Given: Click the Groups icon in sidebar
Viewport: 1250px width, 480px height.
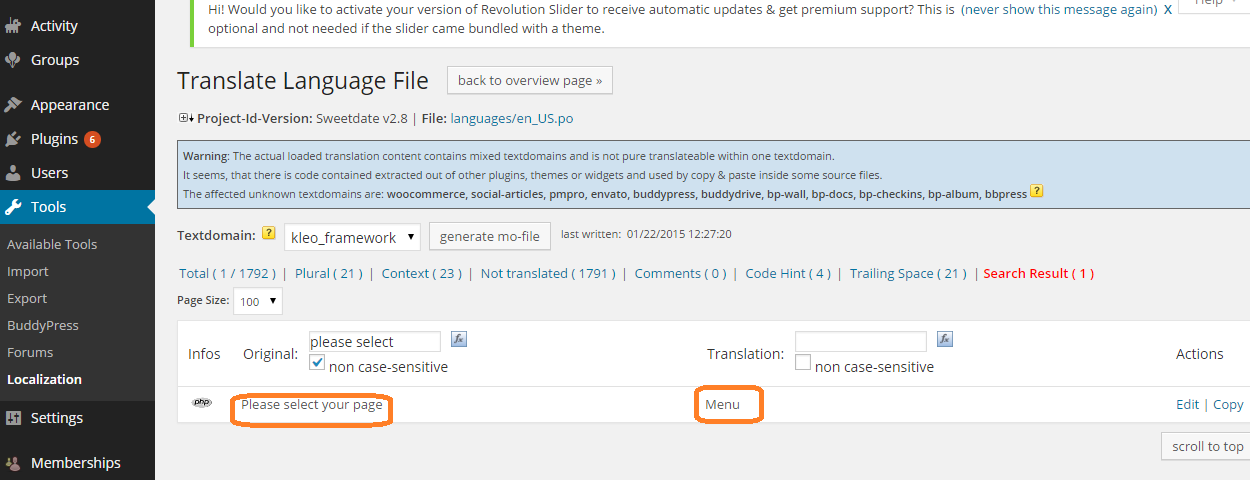Looking at the screenshot, I should pyautogui.click(x=13, y=60).
